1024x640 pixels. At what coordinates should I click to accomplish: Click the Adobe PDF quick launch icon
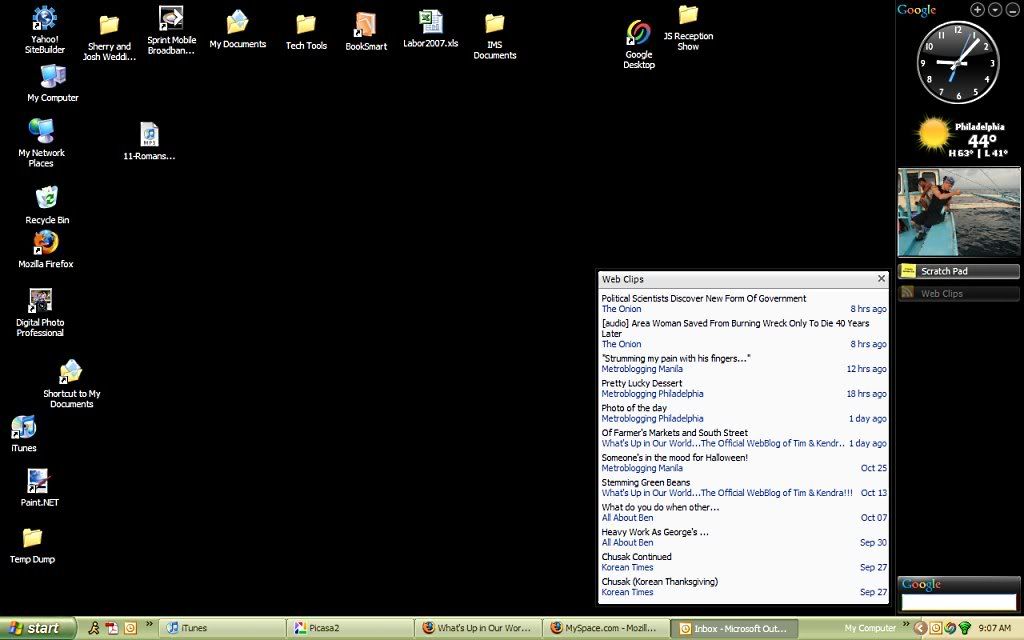[112, 628]
